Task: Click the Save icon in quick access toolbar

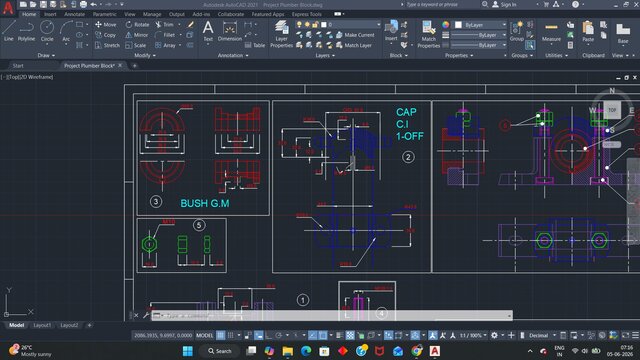Action: 43,4
